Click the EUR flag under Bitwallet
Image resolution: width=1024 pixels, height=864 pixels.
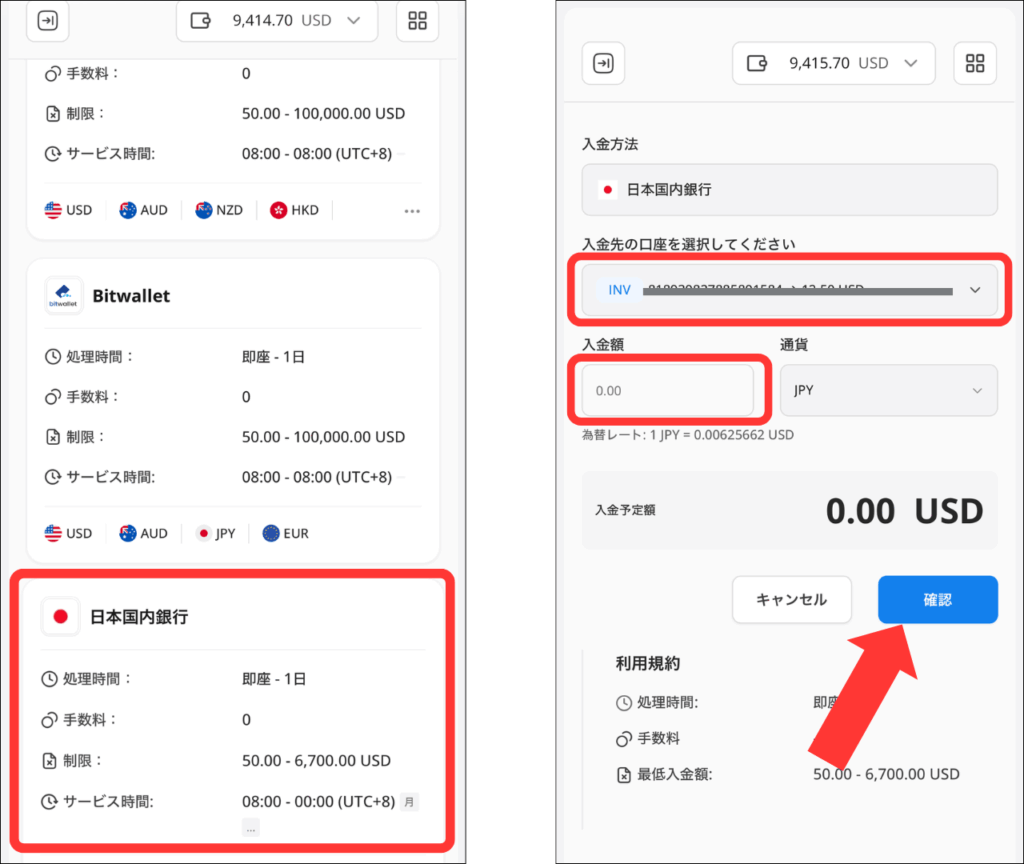click(x=271, y=533)
